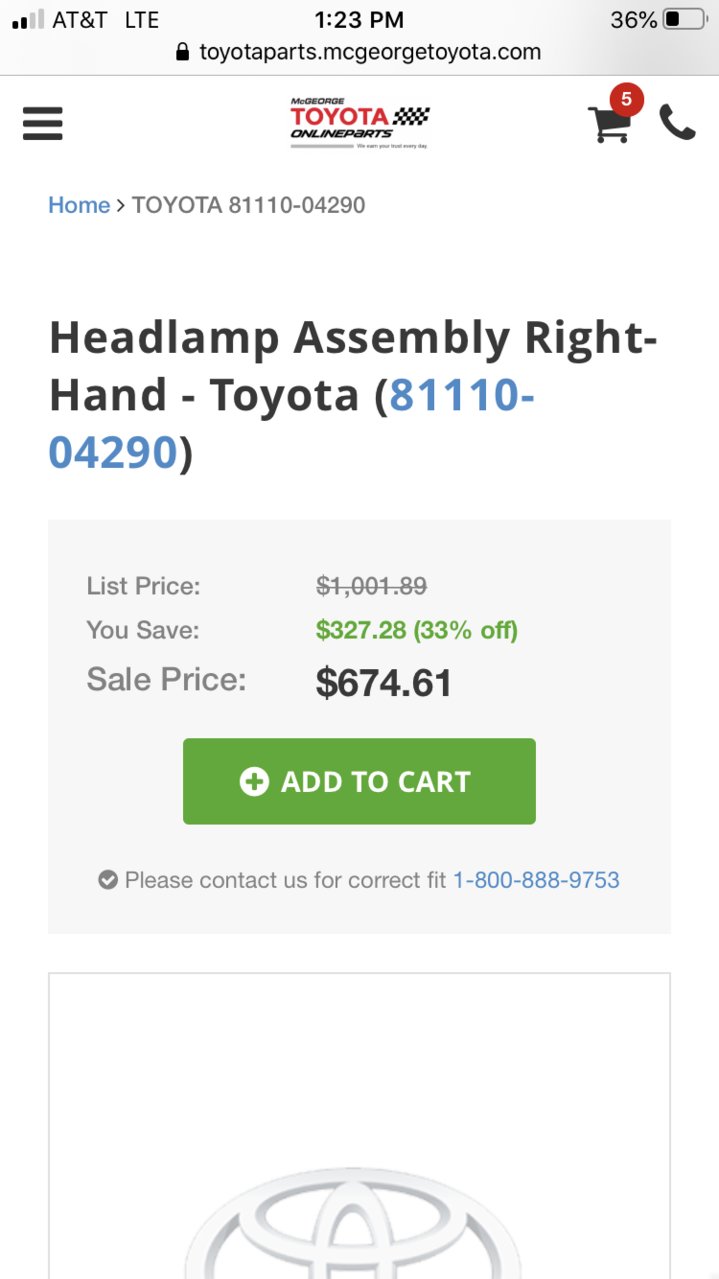Tap the toyotaparts.mcgeorgetoyota.com address bar

(359, 52)
